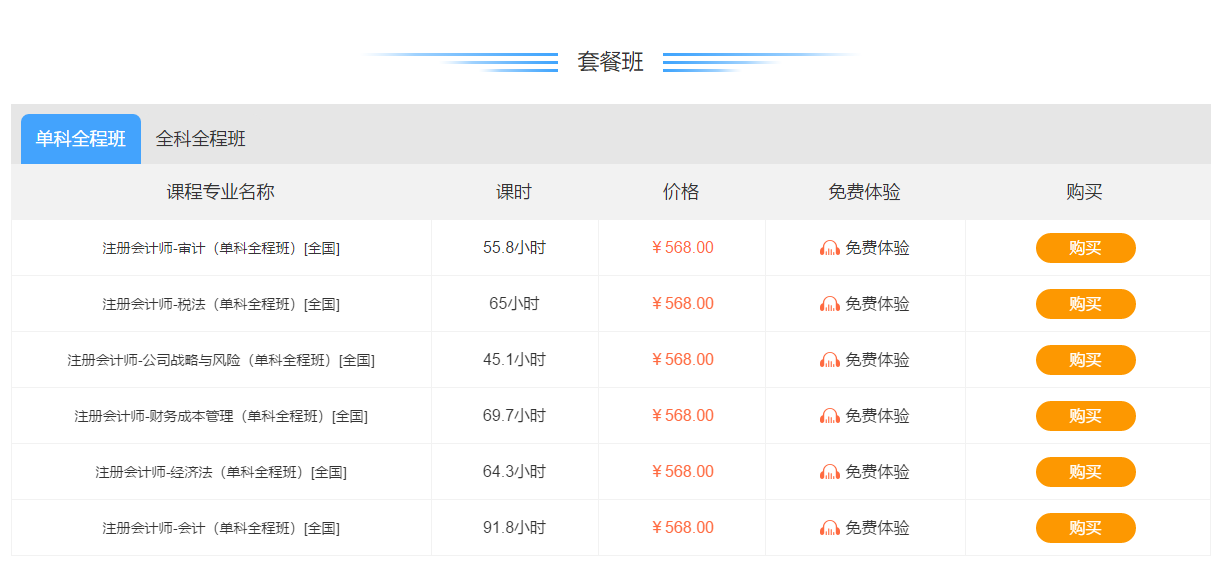
Task: Click headphone icon in 财务成本管理 row
Action: (829, 416)
